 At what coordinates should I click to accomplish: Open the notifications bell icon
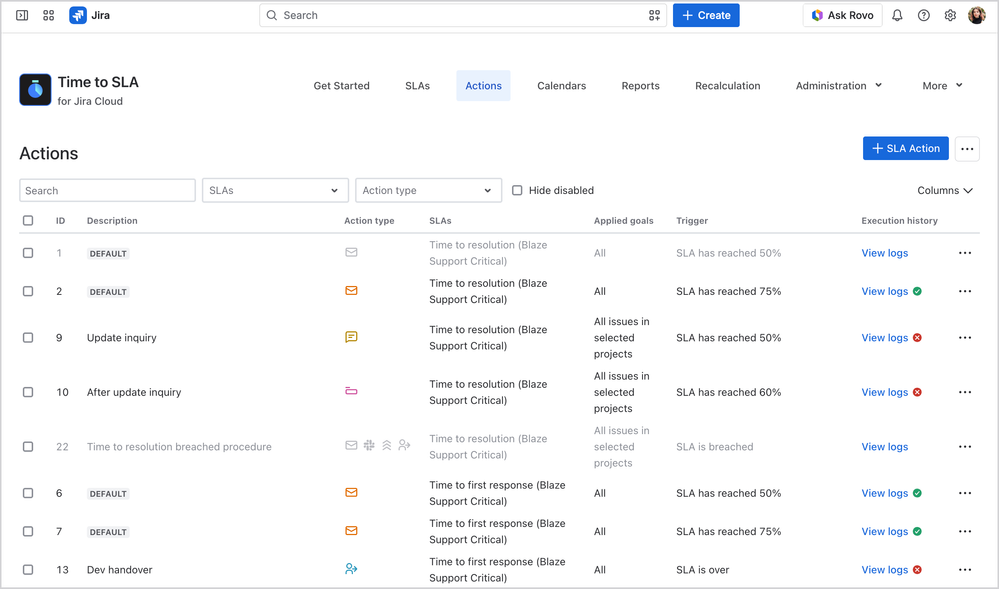pos(897,15)
